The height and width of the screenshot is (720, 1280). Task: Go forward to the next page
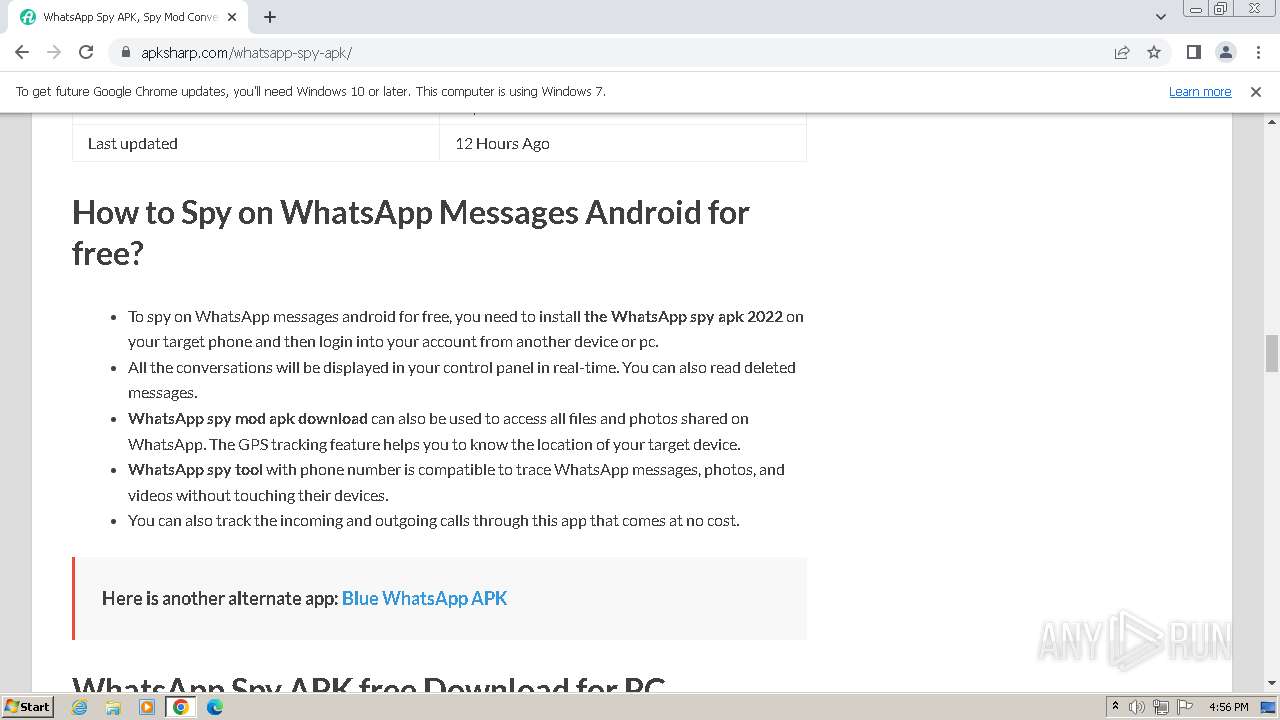(54, 52)
